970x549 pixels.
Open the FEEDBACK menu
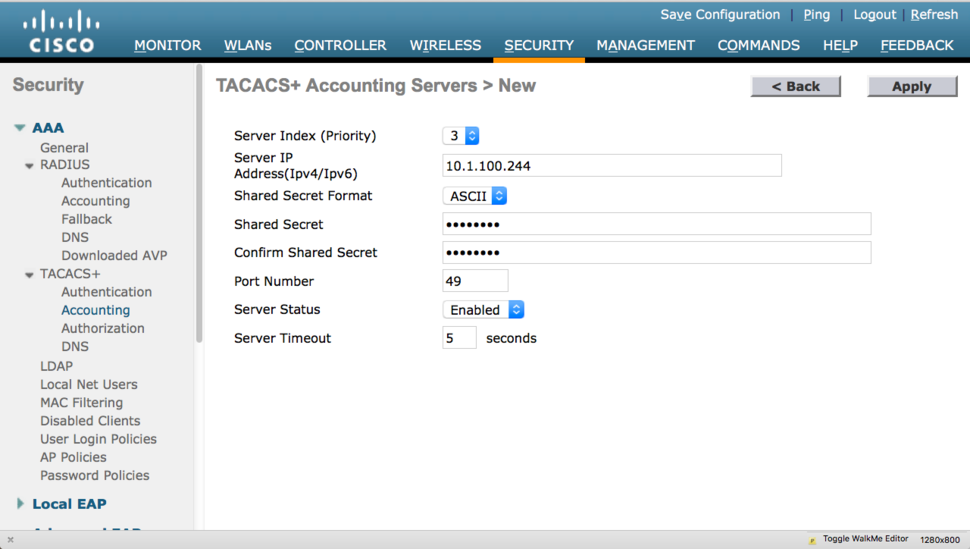click(917, 45)
